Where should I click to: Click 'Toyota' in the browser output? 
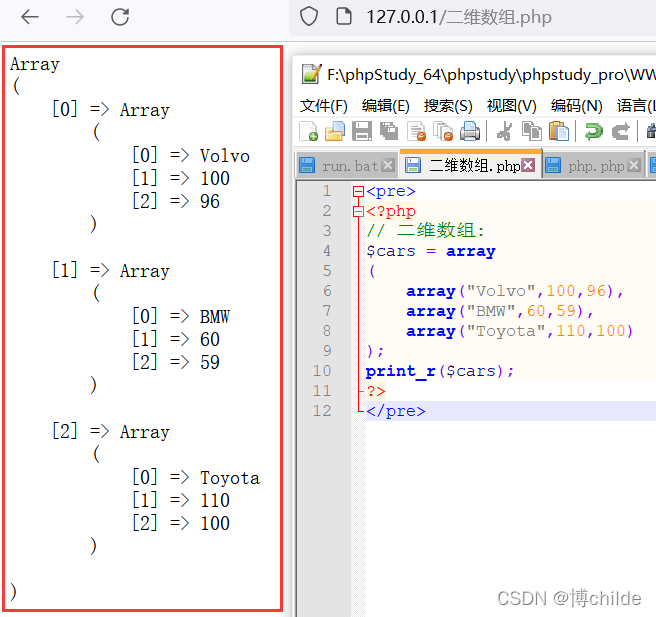[230, 478]
